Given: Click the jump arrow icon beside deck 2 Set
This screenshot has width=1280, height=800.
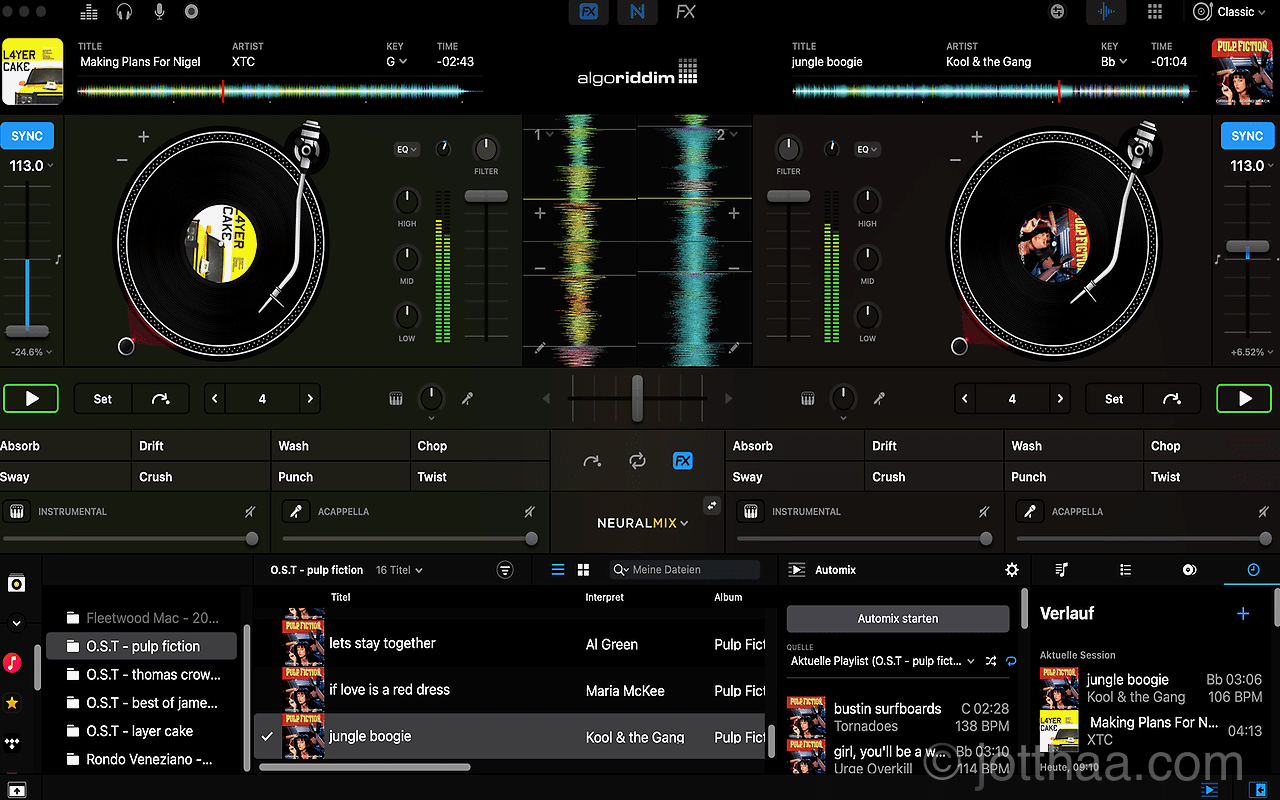Looking at the screenshot, I should 1172,399.
